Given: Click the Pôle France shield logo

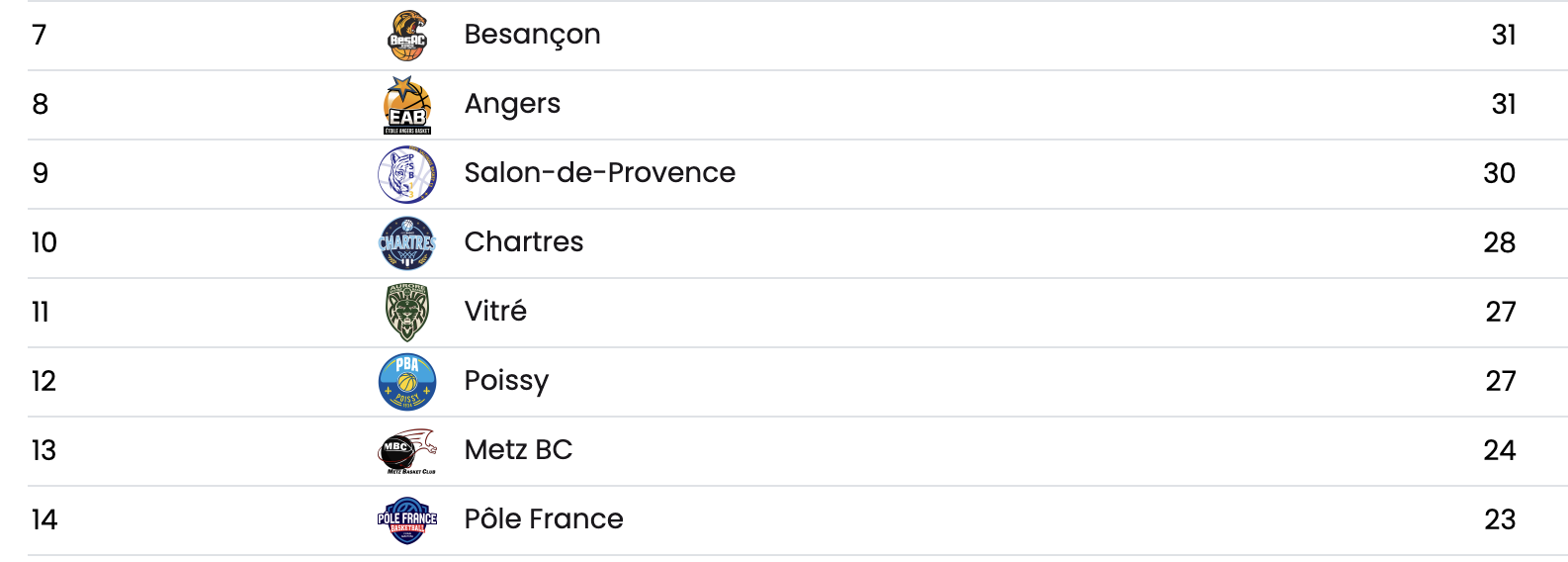Looking at the screenshot, I should pos(407,520).
